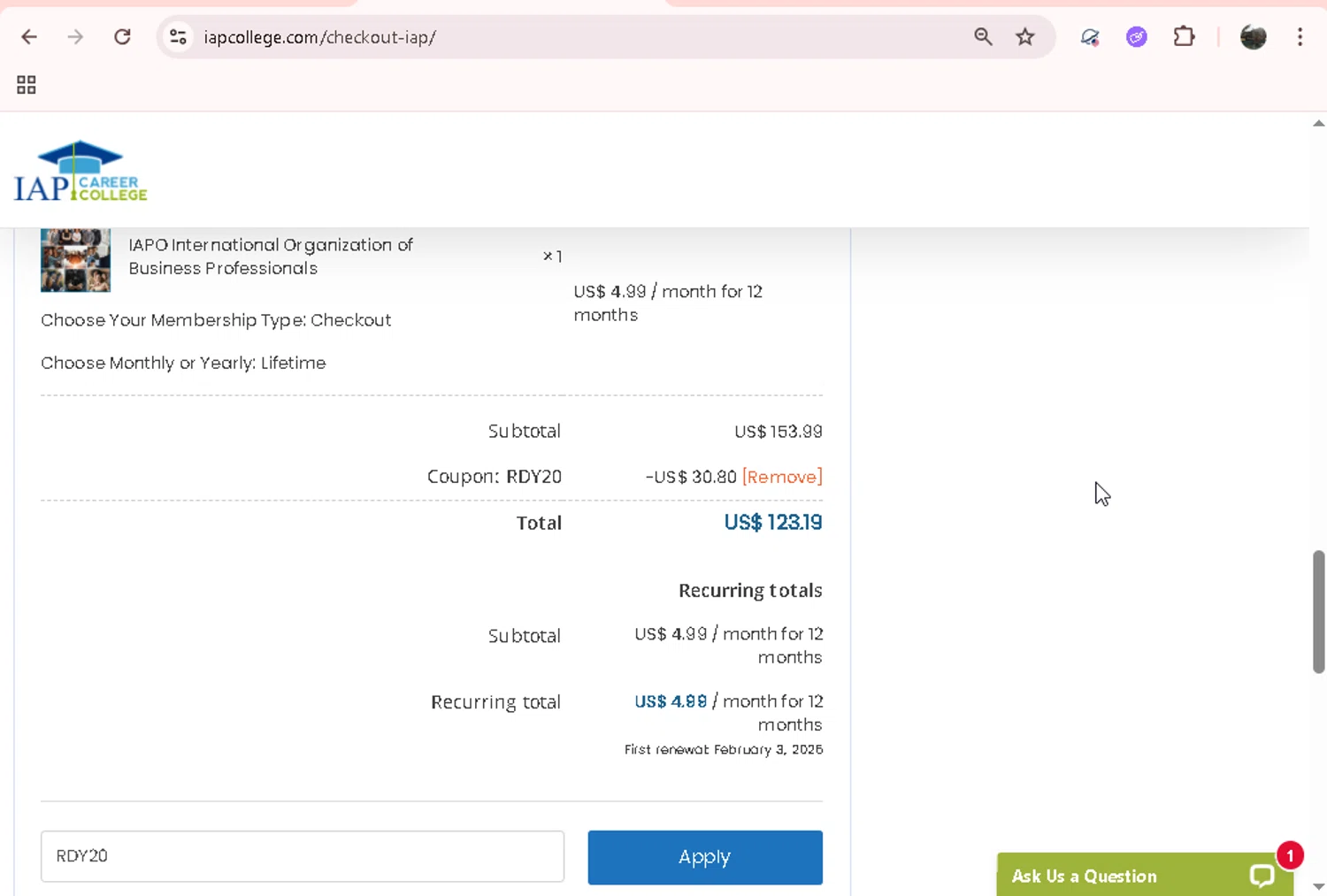Click the extension icon left of purple one
1327x896 pixels.
point(1090,37)
